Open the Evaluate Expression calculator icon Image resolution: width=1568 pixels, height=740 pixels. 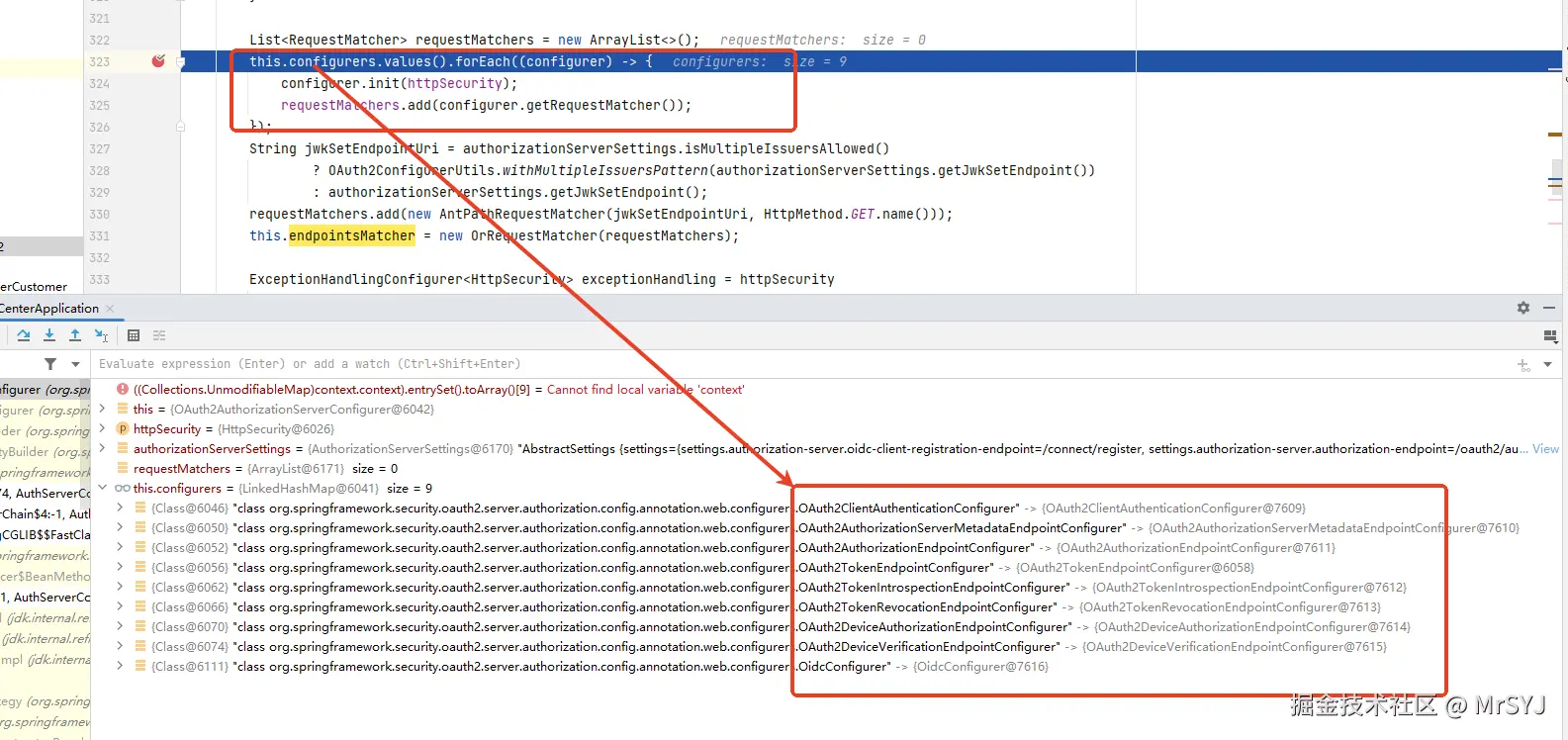tap(134, 335)
